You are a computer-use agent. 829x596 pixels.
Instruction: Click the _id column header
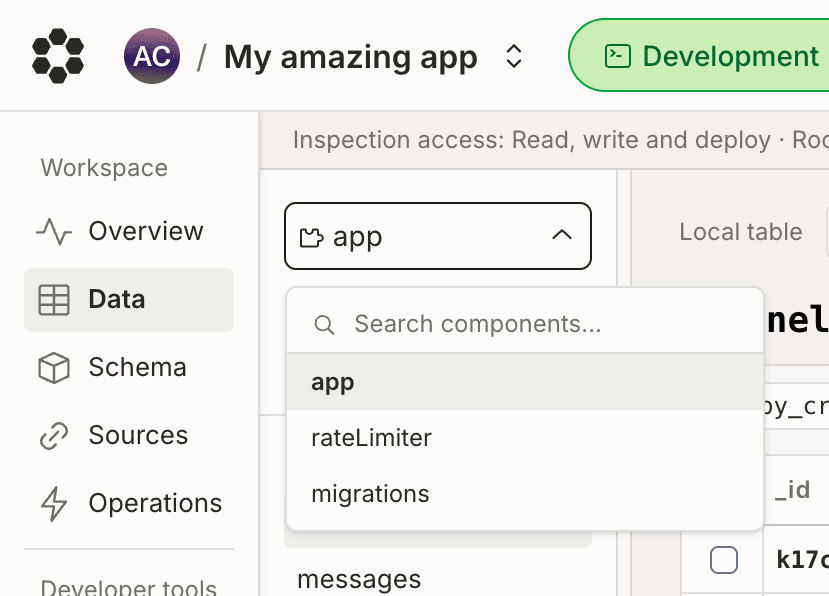[x=792, y=490]
